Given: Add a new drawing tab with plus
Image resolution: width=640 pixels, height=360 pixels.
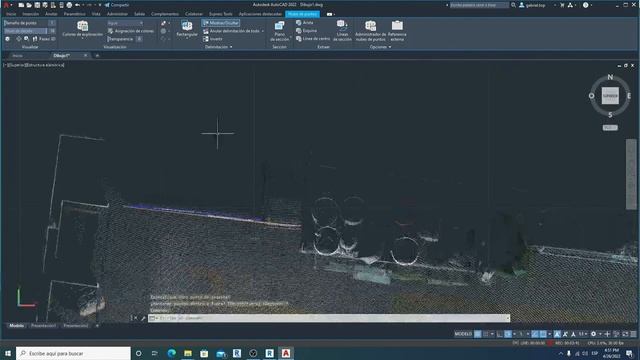Looking at the screenshot, I should (x=97, y=56).
